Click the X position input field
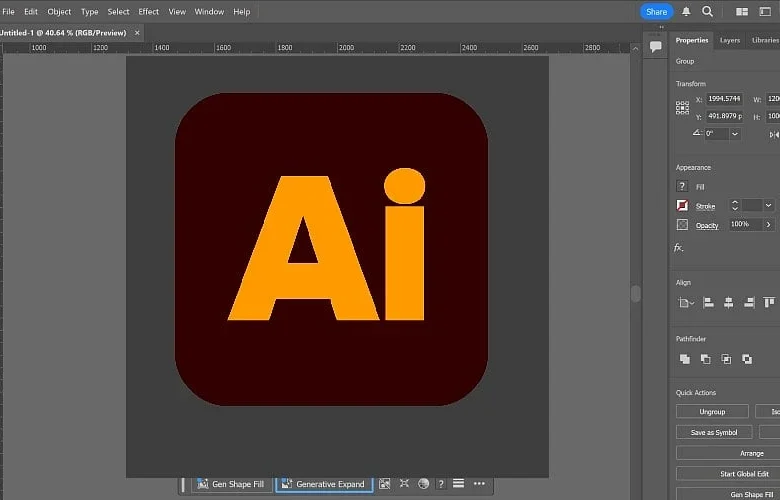 point(724,99)
